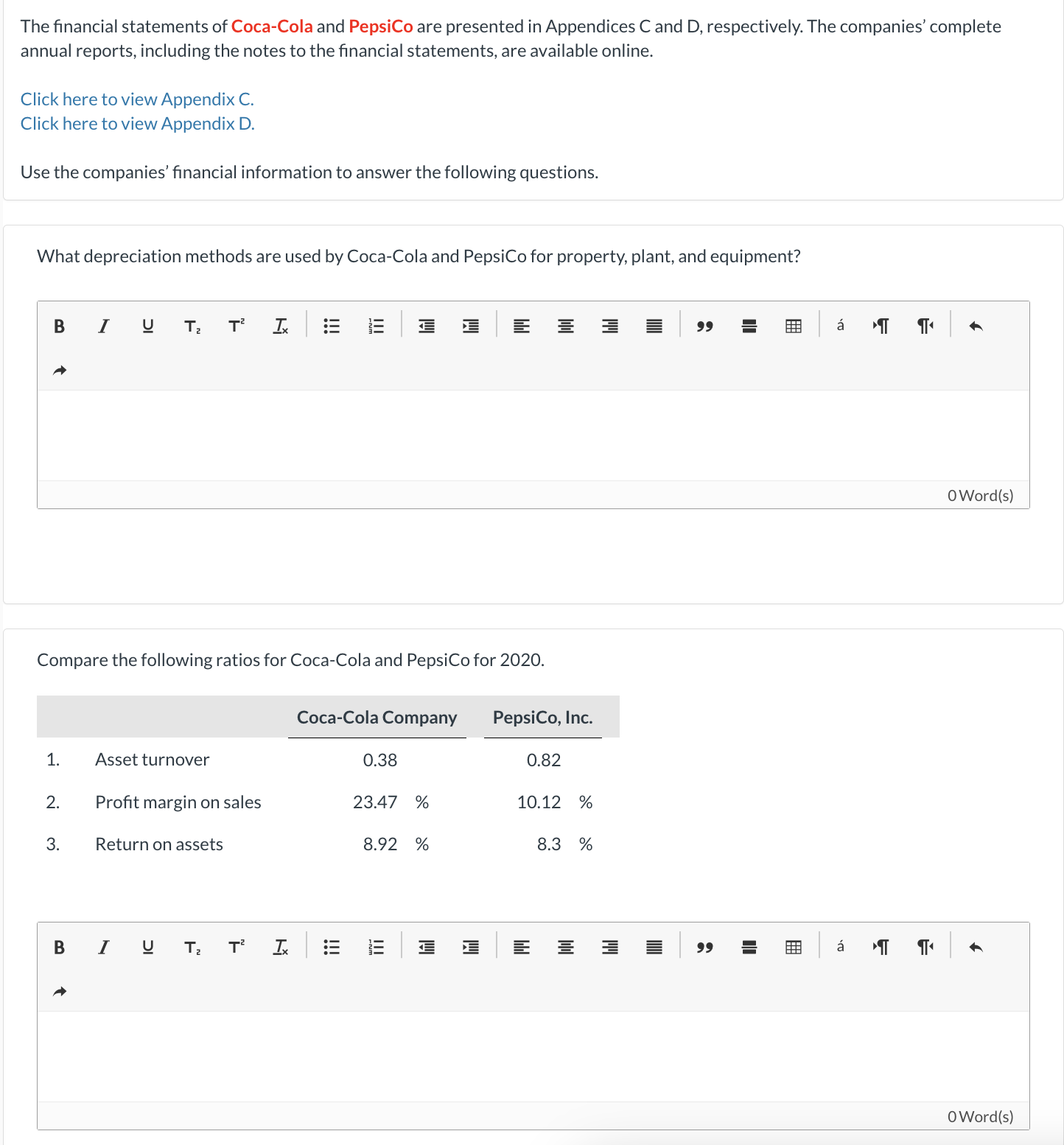Open the special character tool (á) icon
The image size is (1064, 1145).
point(839,325)
